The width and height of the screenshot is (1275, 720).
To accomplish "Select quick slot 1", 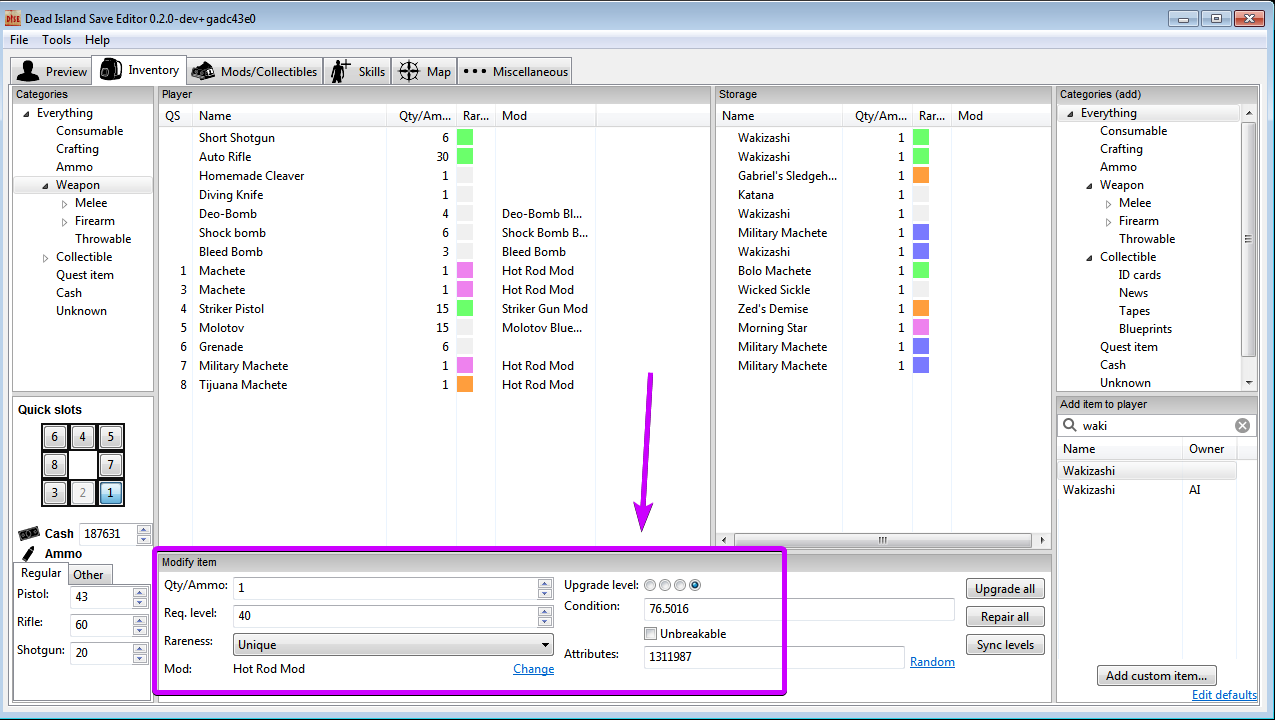I will pyautogui.click(x=111, y=493).
